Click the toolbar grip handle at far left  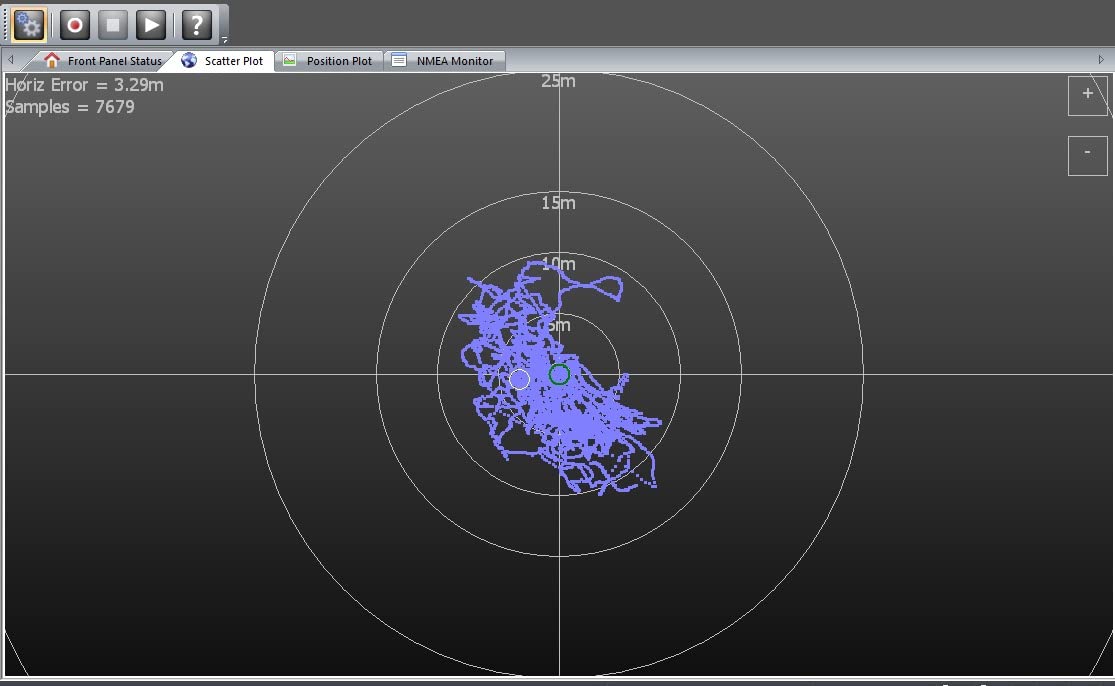point(5,24)
